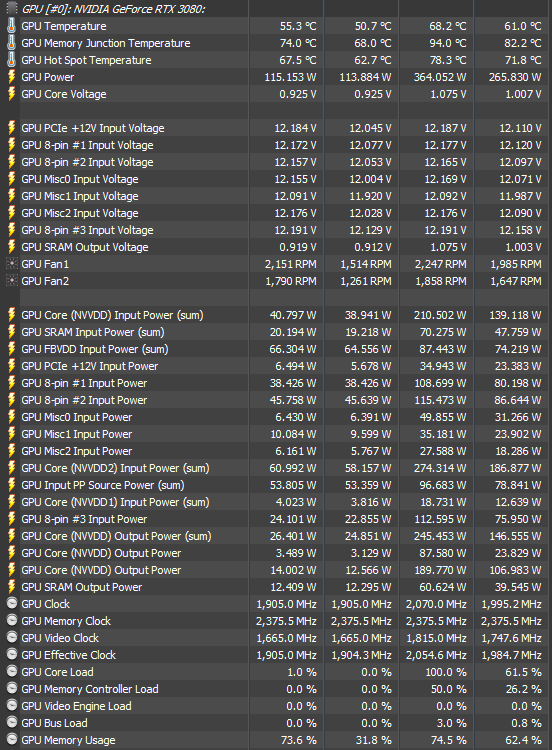Click the GPU Power maximum value '364.052 W'
This screenshot has width=552, height=750.
coord(440,77)
